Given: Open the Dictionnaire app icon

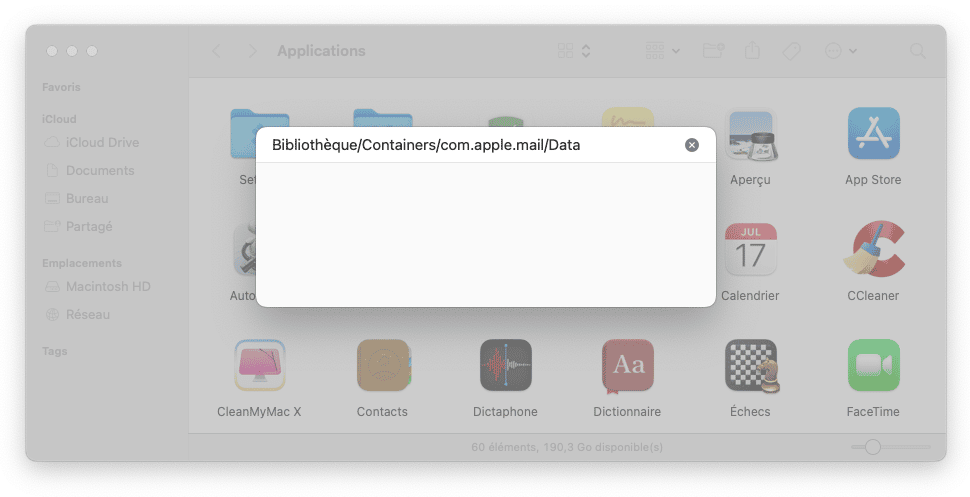Looking at the screenshot, I should [x=627, y=366].
